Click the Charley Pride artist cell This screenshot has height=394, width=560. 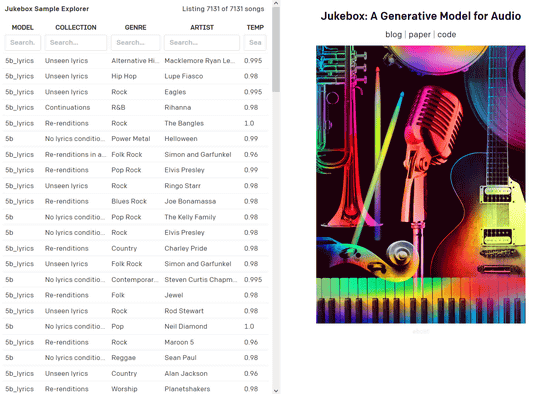click(x=186, y=249)
